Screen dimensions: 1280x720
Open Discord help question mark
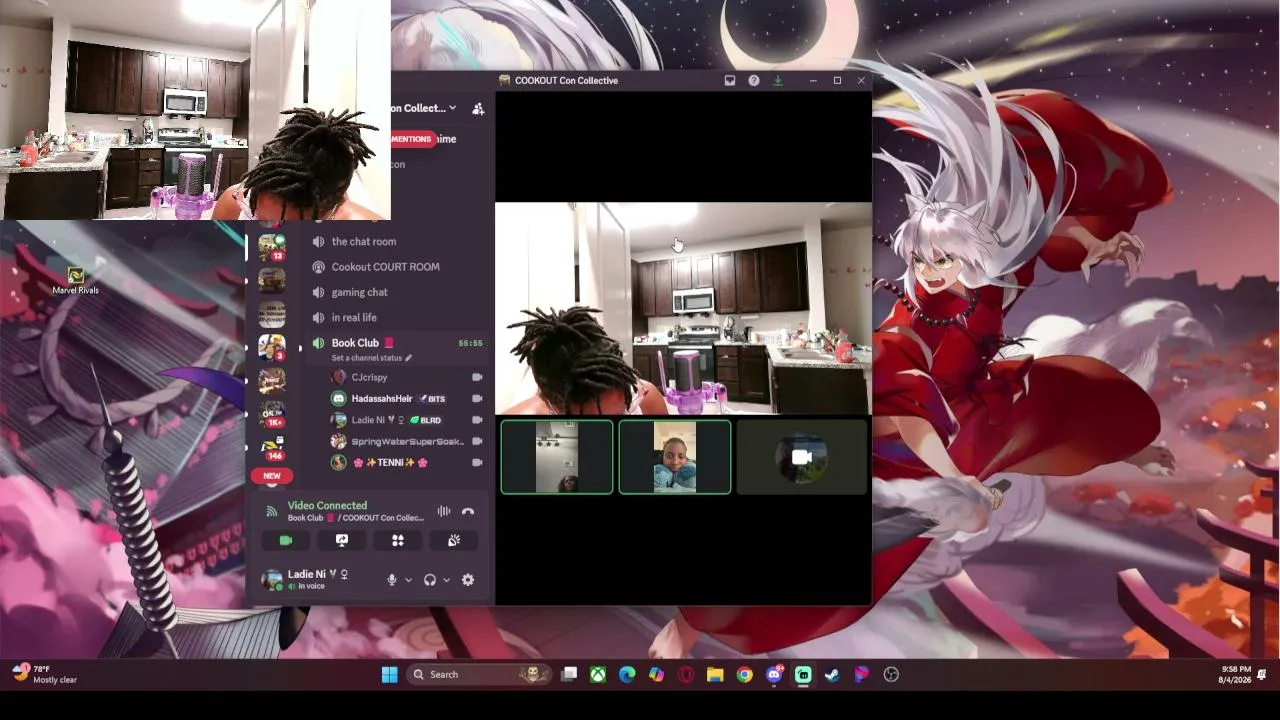754,81
